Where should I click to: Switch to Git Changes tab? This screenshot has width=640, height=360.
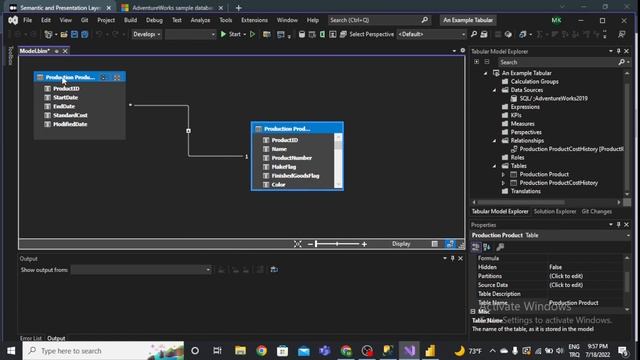coord(596,211)
